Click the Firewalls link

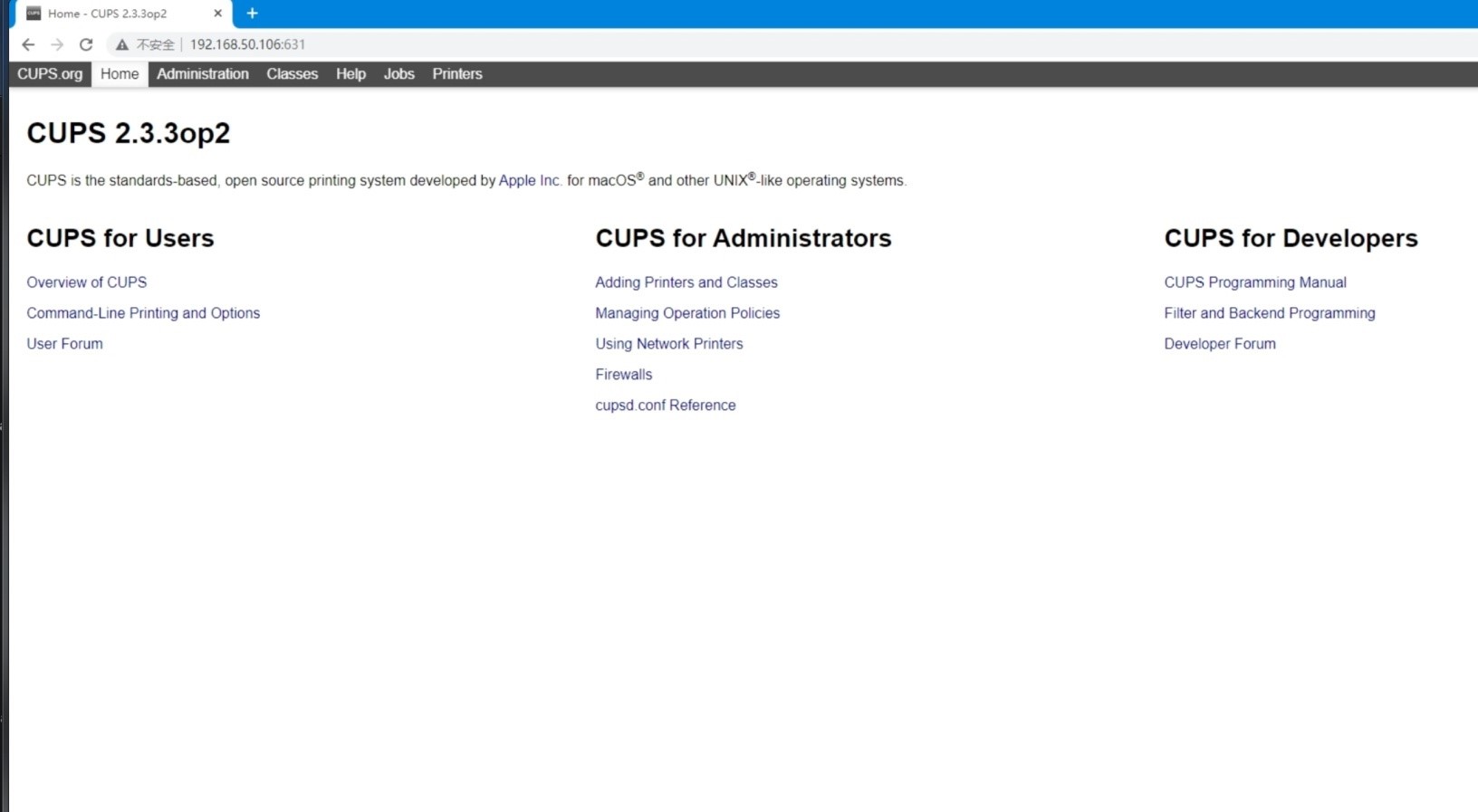click(623, 375)
